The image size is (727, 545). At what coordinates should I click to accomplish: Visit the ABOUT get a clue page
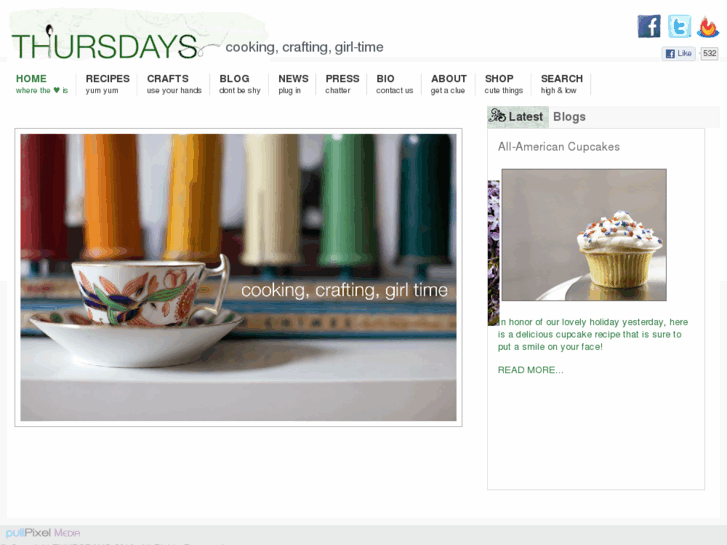(x=448, y=84)
